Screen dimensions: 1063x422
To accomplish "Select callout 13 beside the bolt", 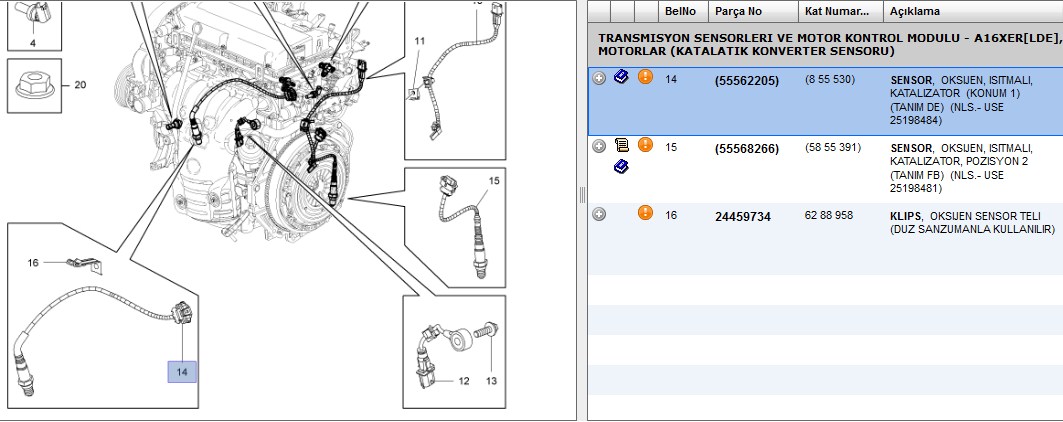I will (492, 381).
